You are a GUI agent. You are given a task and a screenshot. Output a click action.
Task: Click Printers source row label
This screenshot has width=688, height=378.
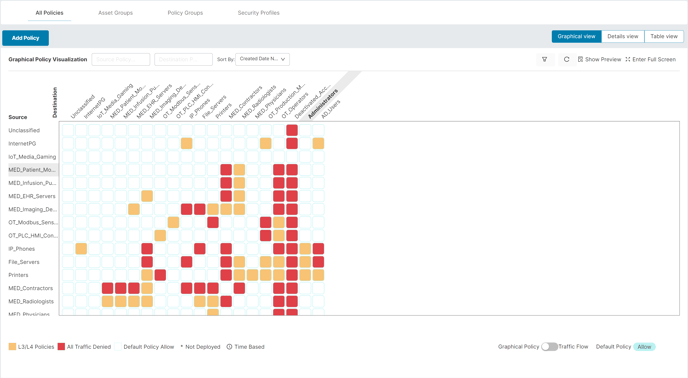pos(18,275)
